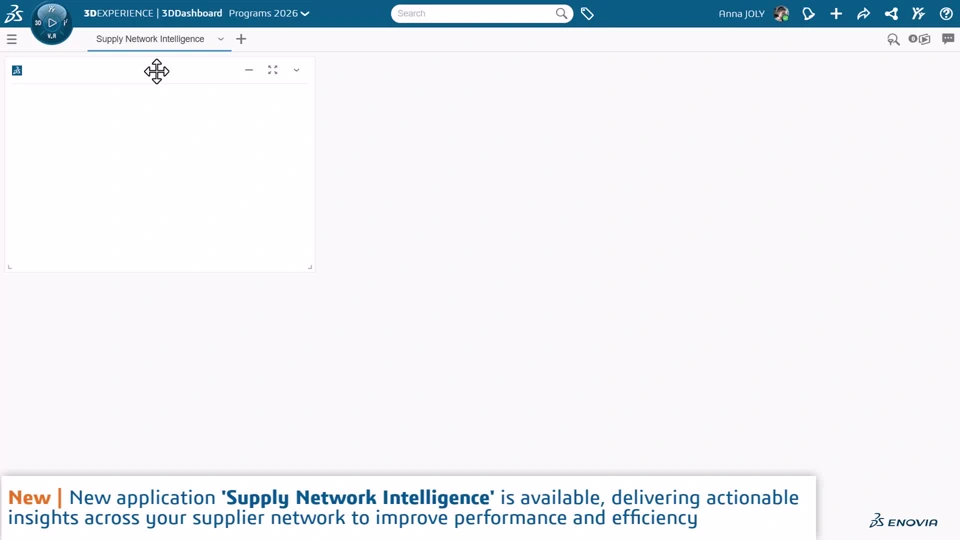Viewport: 960px width, 540px height.
Task: Click the 3DDashboard title text
Action: point(192,13)
